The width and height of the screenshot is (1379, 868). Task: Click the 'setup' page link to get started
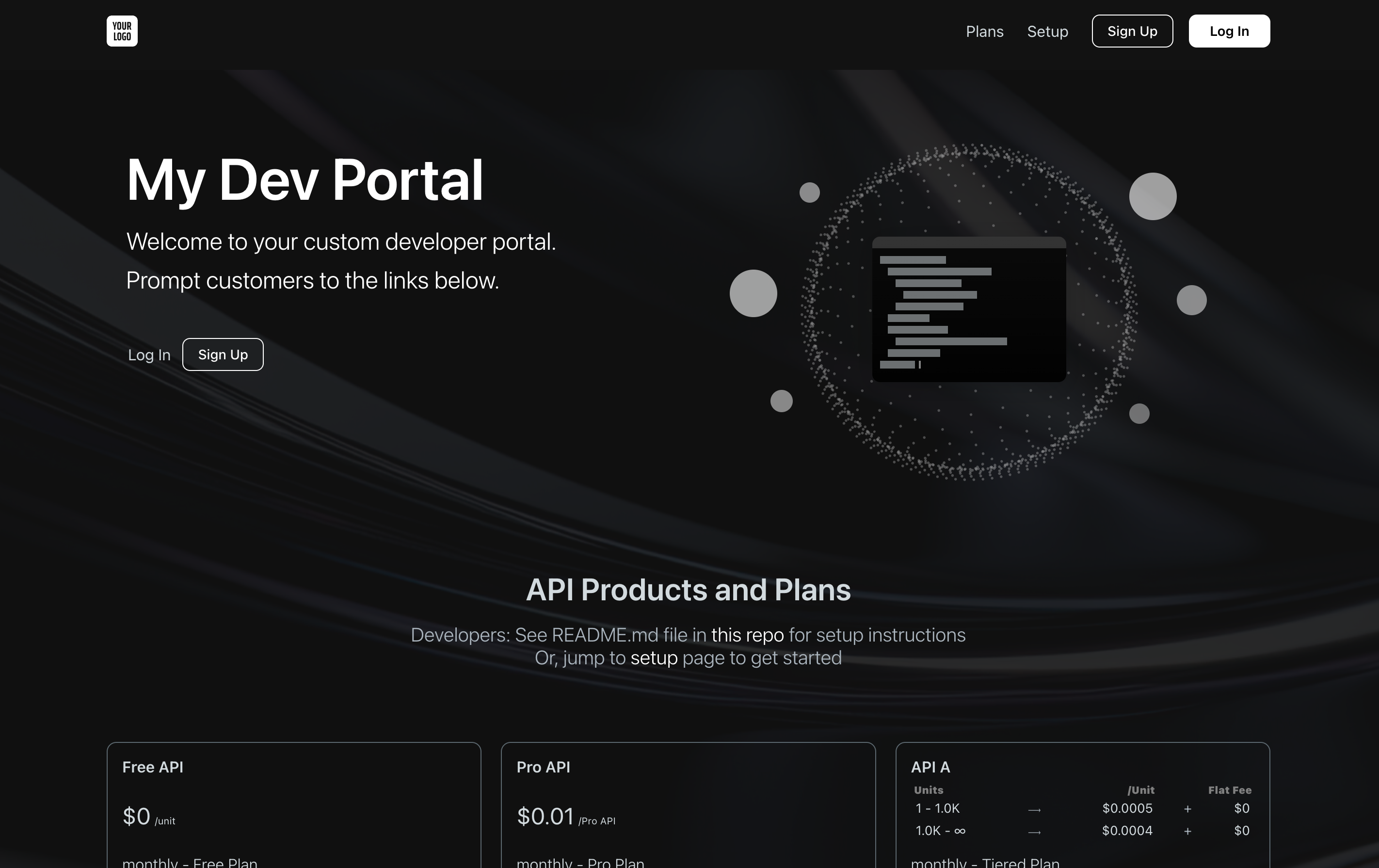(x=654, y=658)
